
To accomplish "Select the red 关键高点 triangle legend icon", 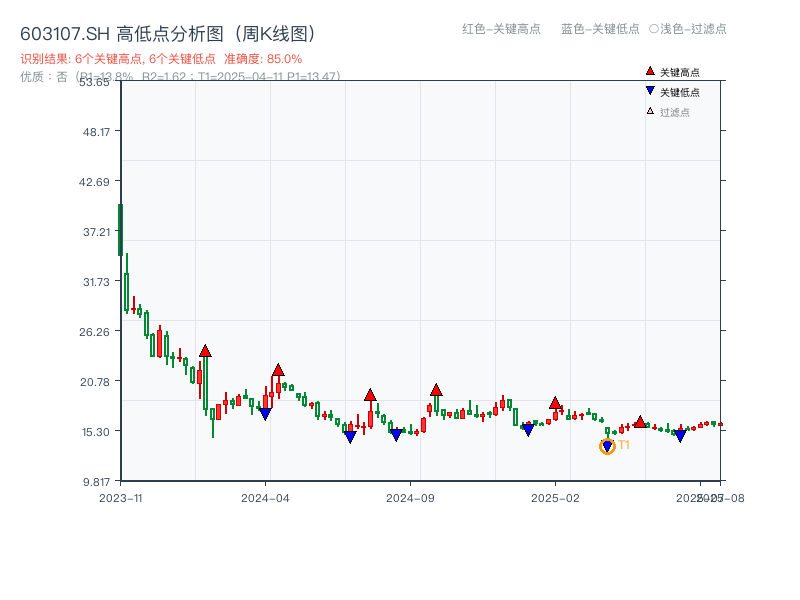I will pos(648,71).
